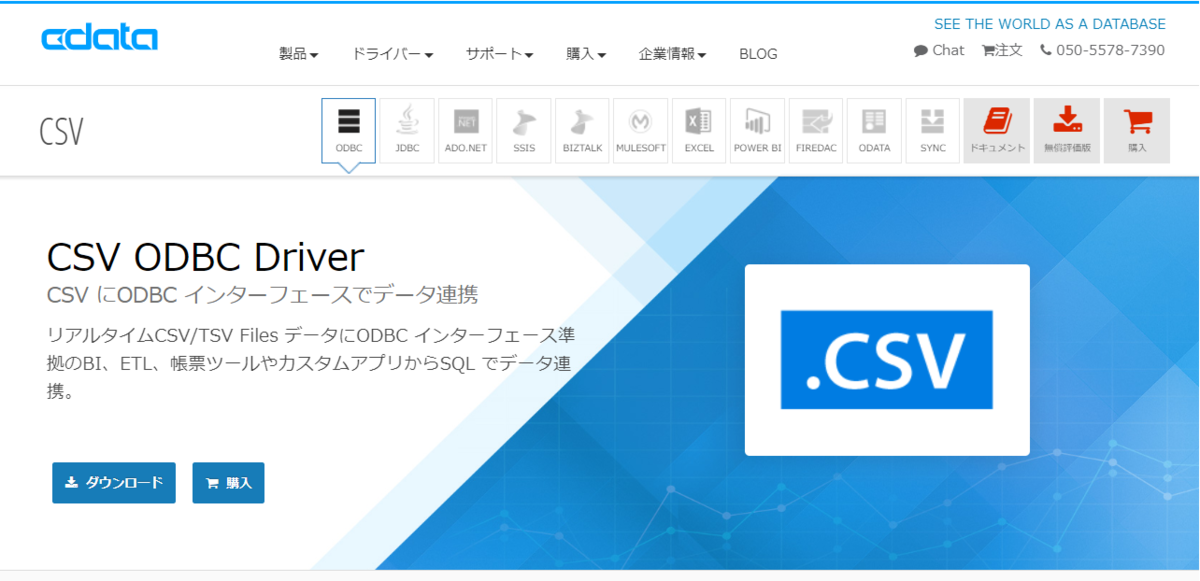Select the SSIS edition icon
1200x581 pixels.
[x=524, y=130]
